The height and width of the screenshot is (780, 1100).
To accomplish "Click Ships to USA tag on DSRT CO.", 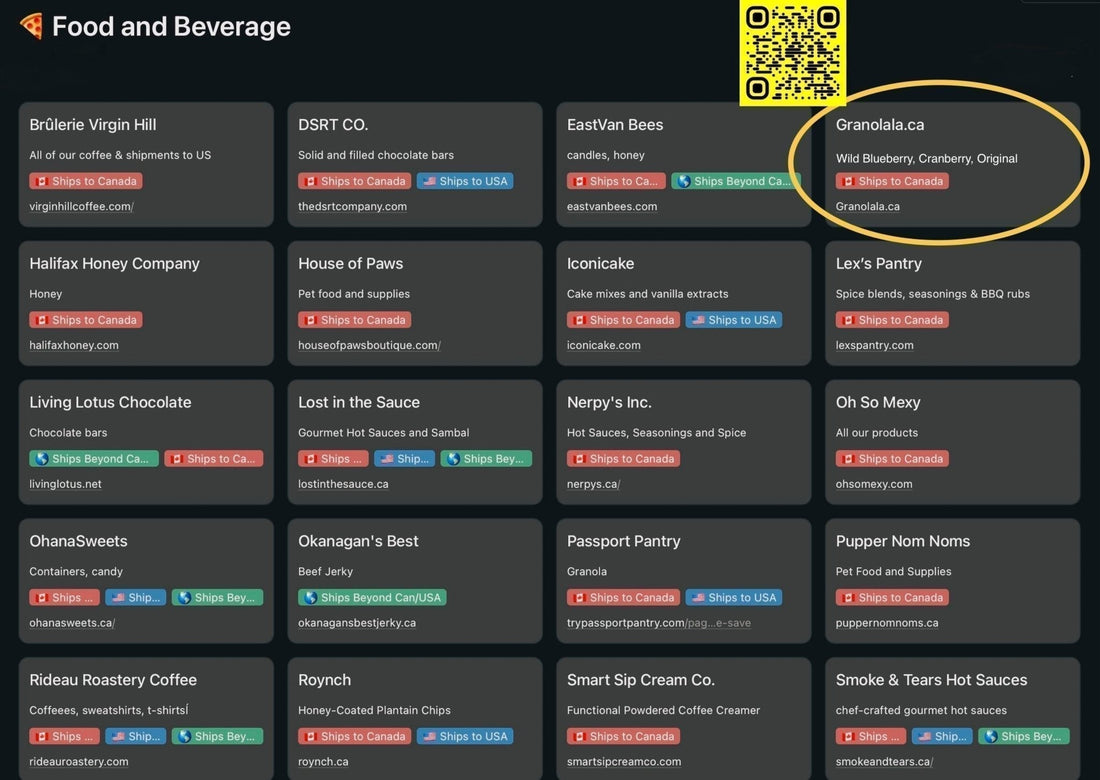I will point(465,181).
